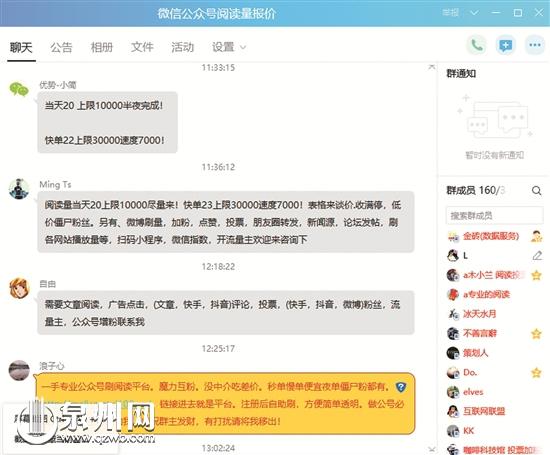The image size is (550, 455).
Task: Select member 冰天水月
Action: coord(495,314)
